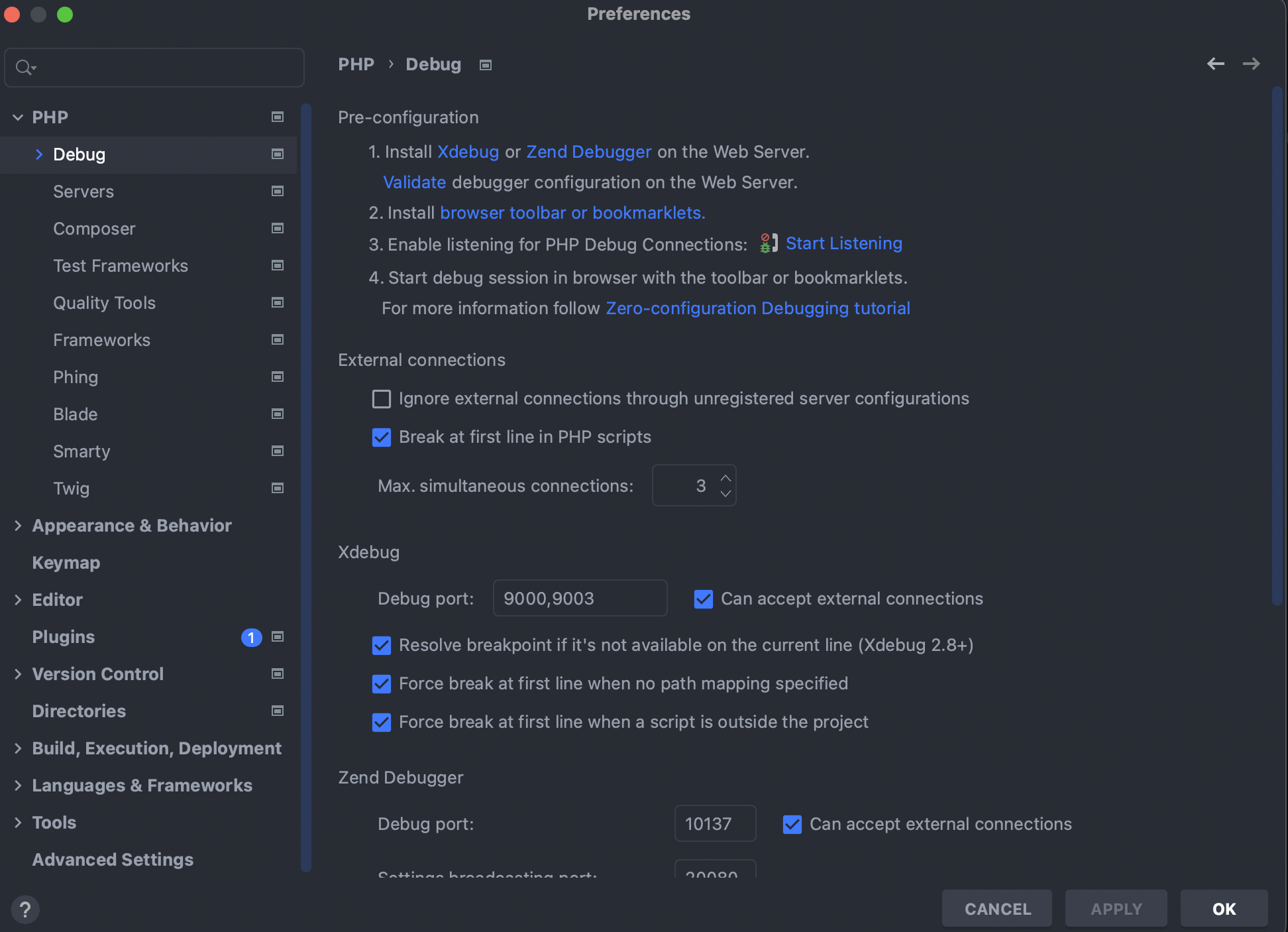The height and width of the screenshot is (932, 1288).
Task: Click the forward navigation arrow icon
Action: pos(1251,64)
